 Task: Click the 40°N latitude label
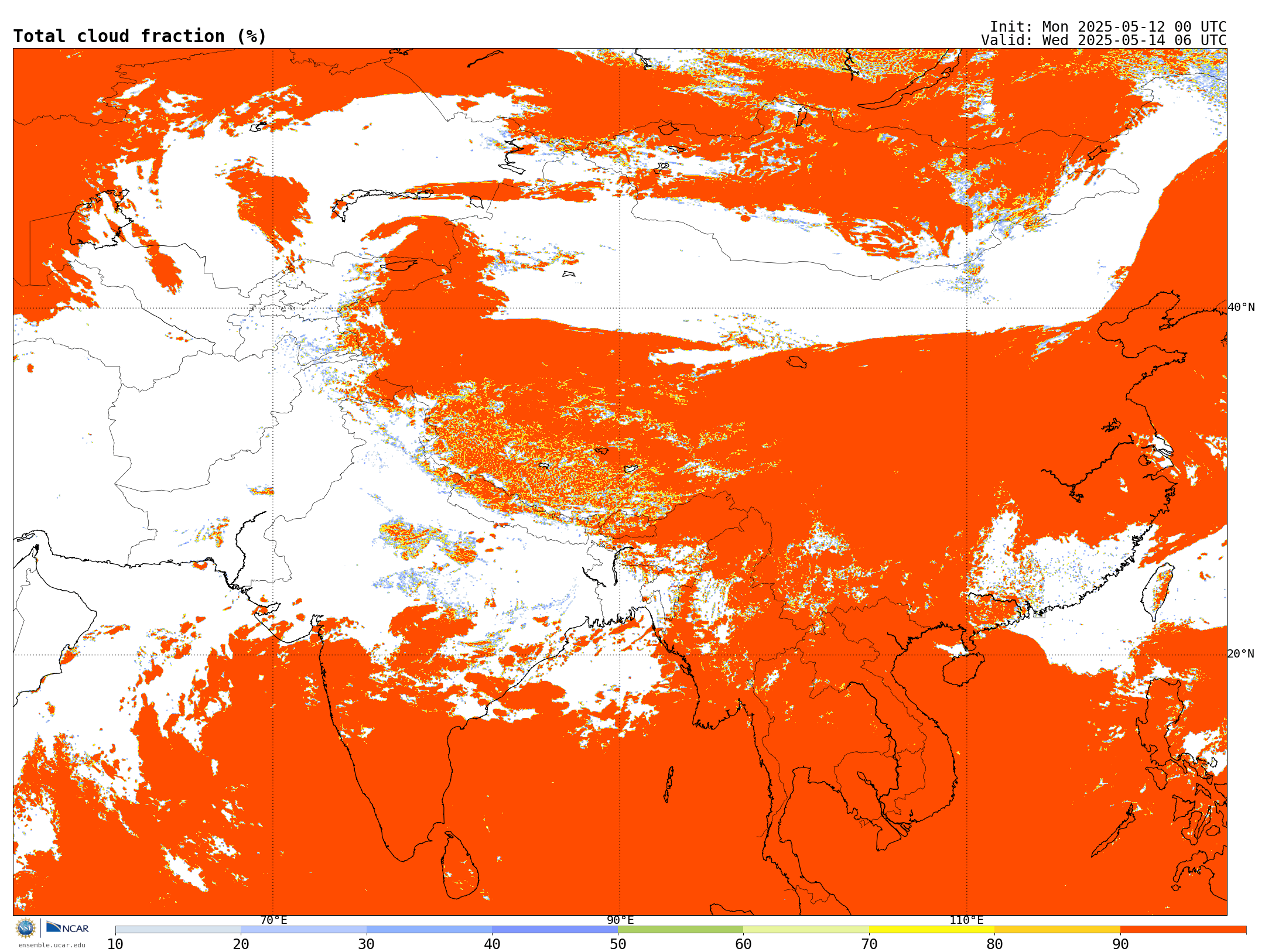pyautogui.click(x=1241, y=307)
